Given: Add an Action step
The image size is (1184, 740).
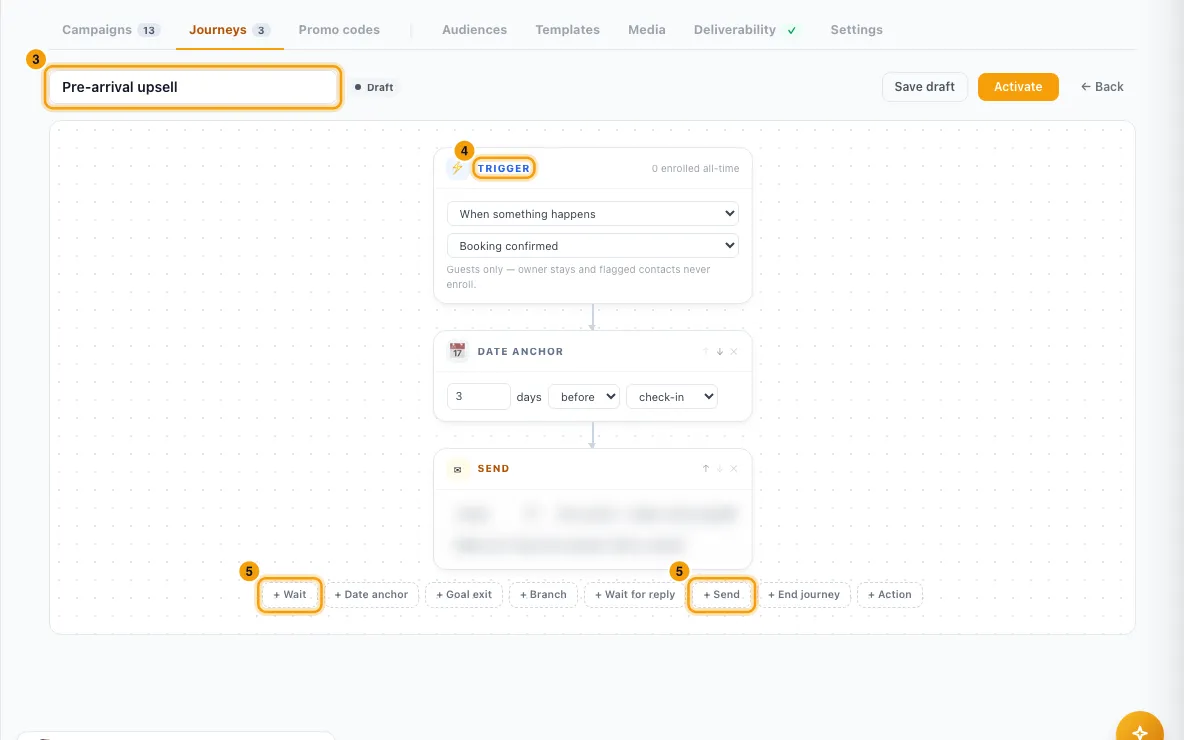Looking at the screenshot, I should pyautogui.click(x=890, y=594).
